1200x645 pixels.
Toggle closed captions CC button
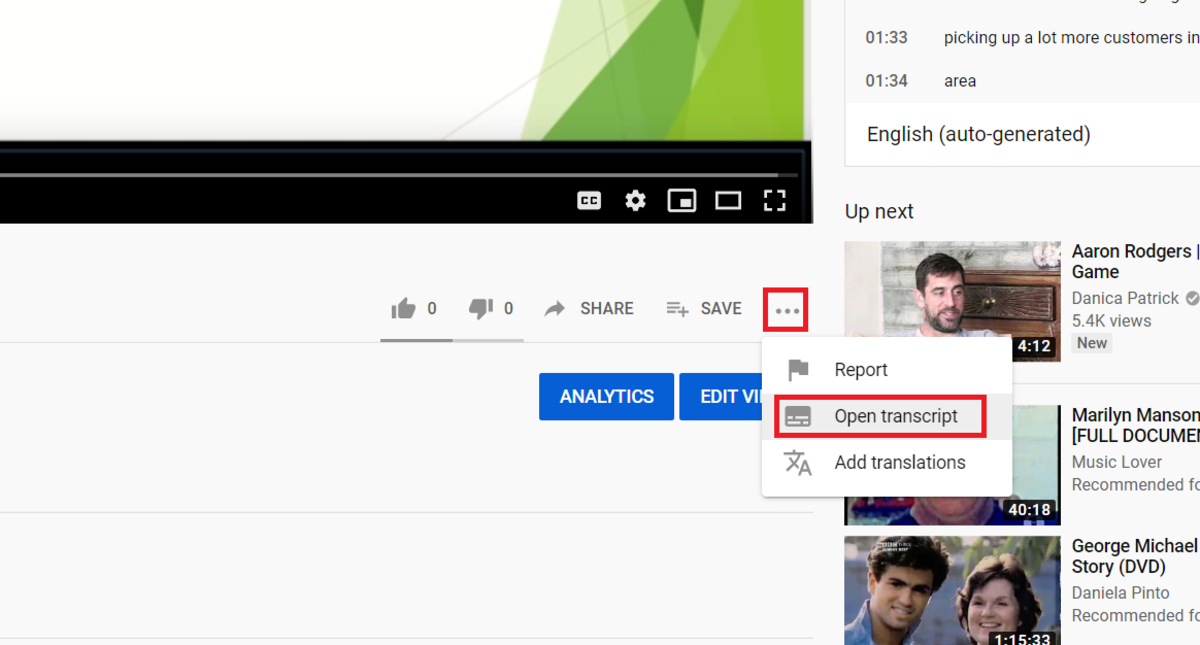pyautogui.click(x=589, y=201)
